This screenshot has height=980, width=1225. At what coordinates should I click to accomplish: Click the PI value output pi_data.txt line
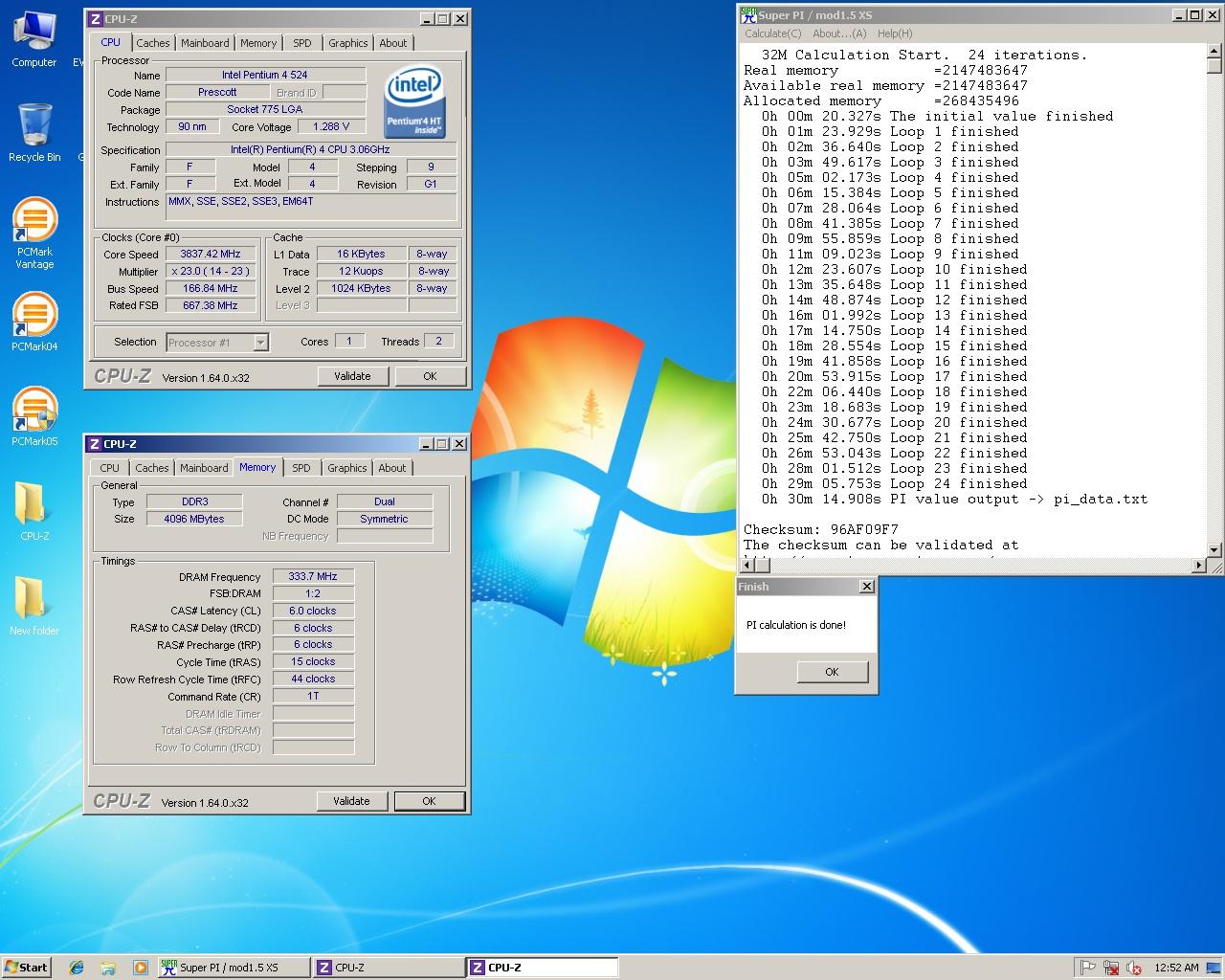954,499
